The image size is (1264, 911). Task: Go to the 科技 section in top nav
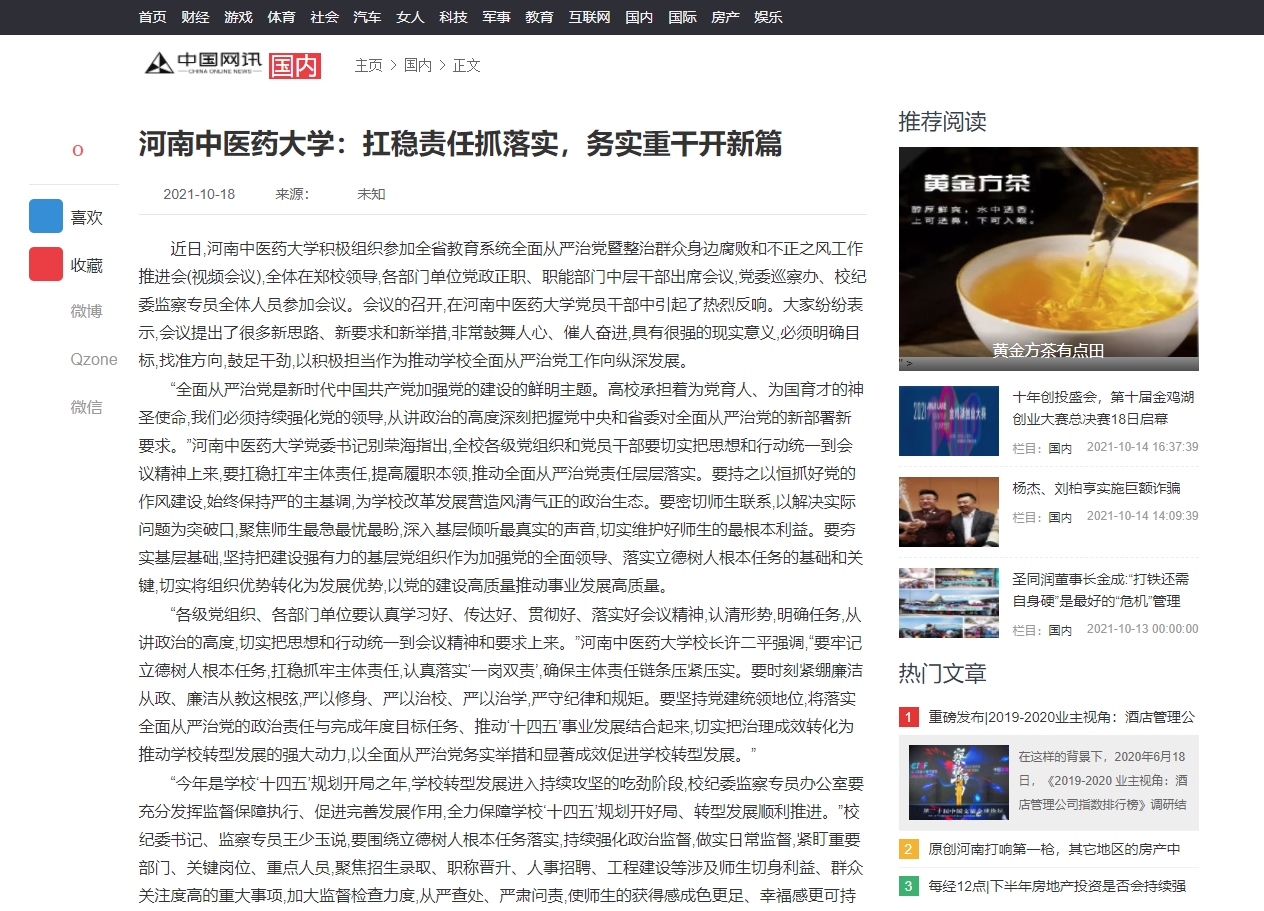(453, 17)
